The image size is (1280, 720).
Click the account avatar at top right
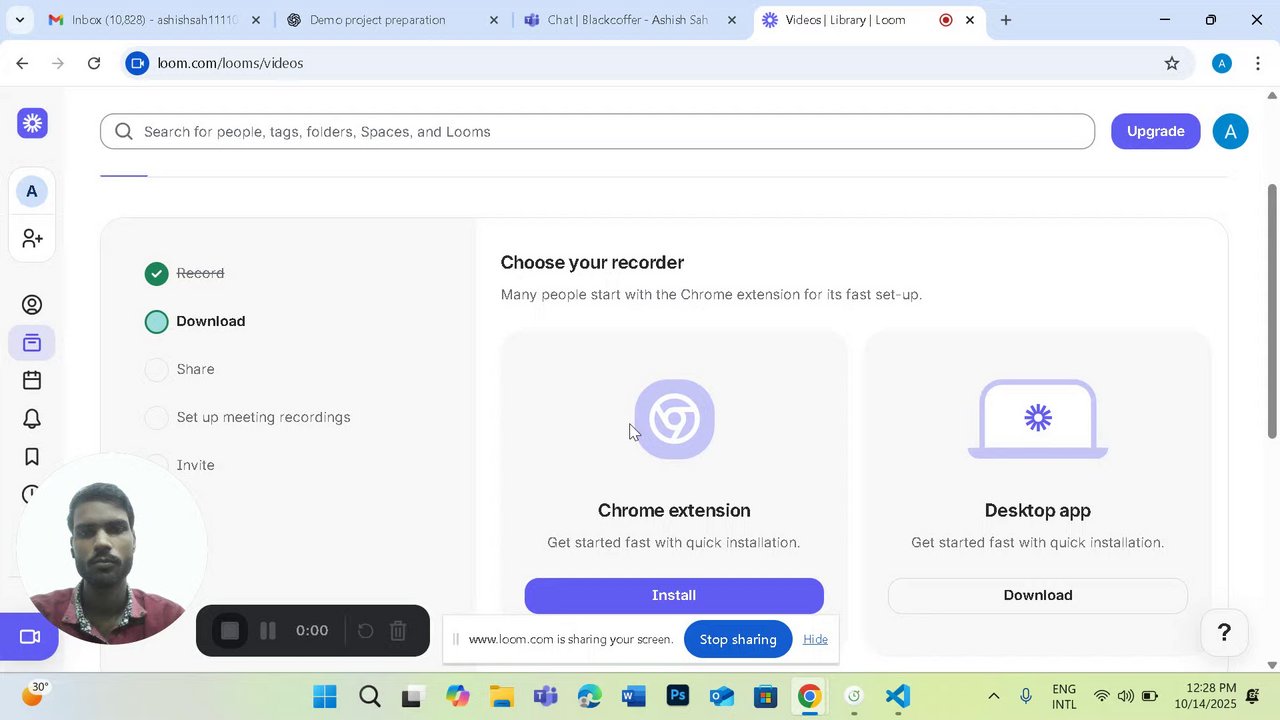1230,131
